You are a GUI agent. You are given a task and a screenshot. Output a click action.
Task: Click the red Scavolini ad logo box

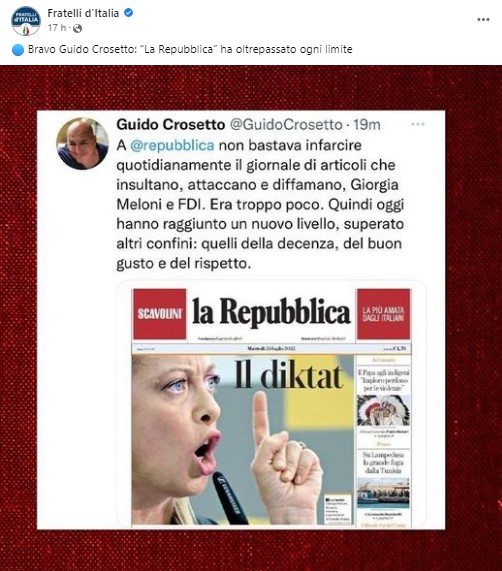(160, 314)
